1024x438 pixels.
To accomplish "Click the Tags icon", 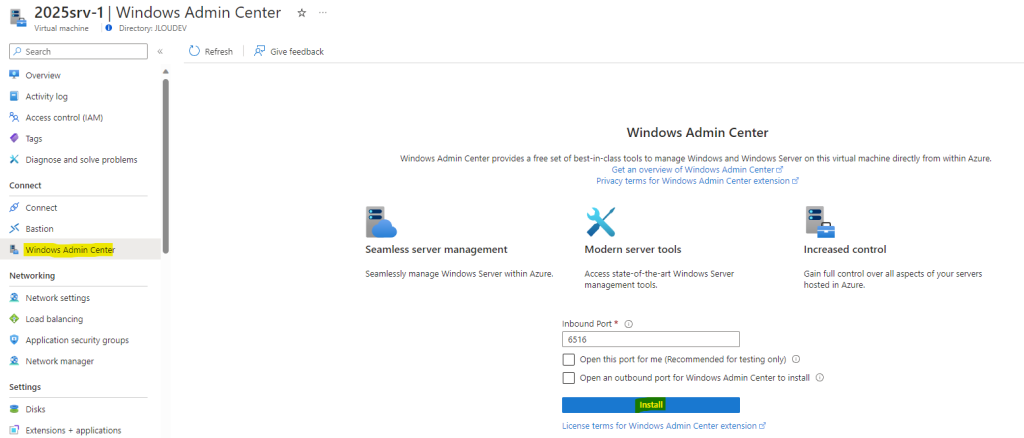I will tap(14, 138).
